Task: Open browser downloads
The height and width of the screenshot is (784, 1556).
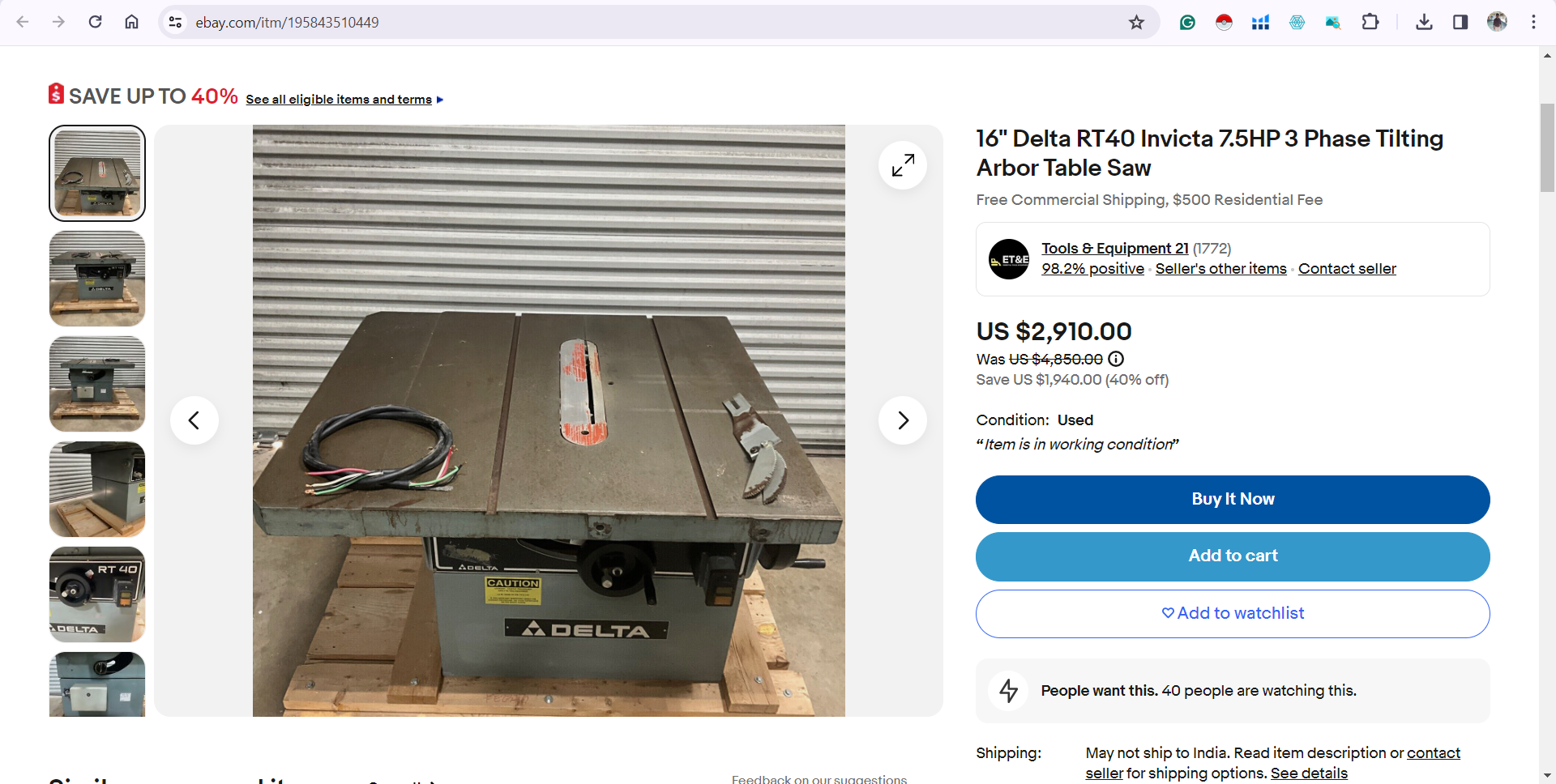Action: tap(1424, 22)
